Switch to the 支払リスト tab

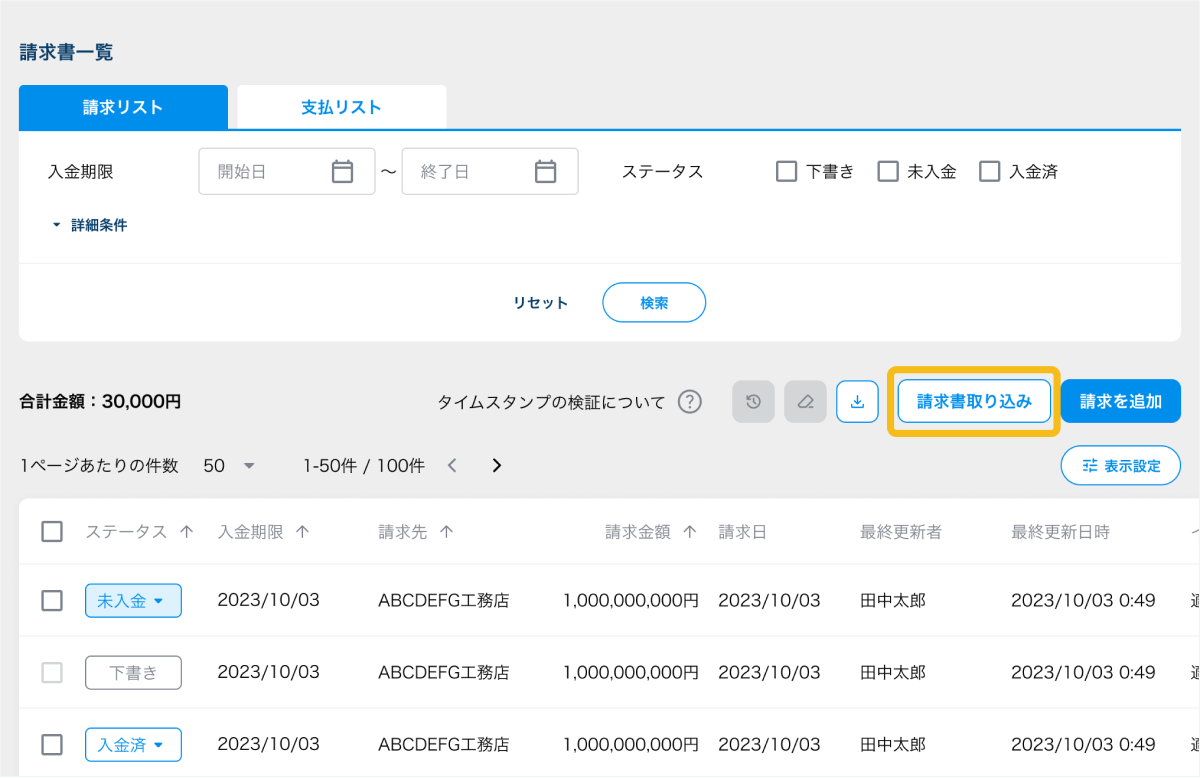tap(341, 107)
